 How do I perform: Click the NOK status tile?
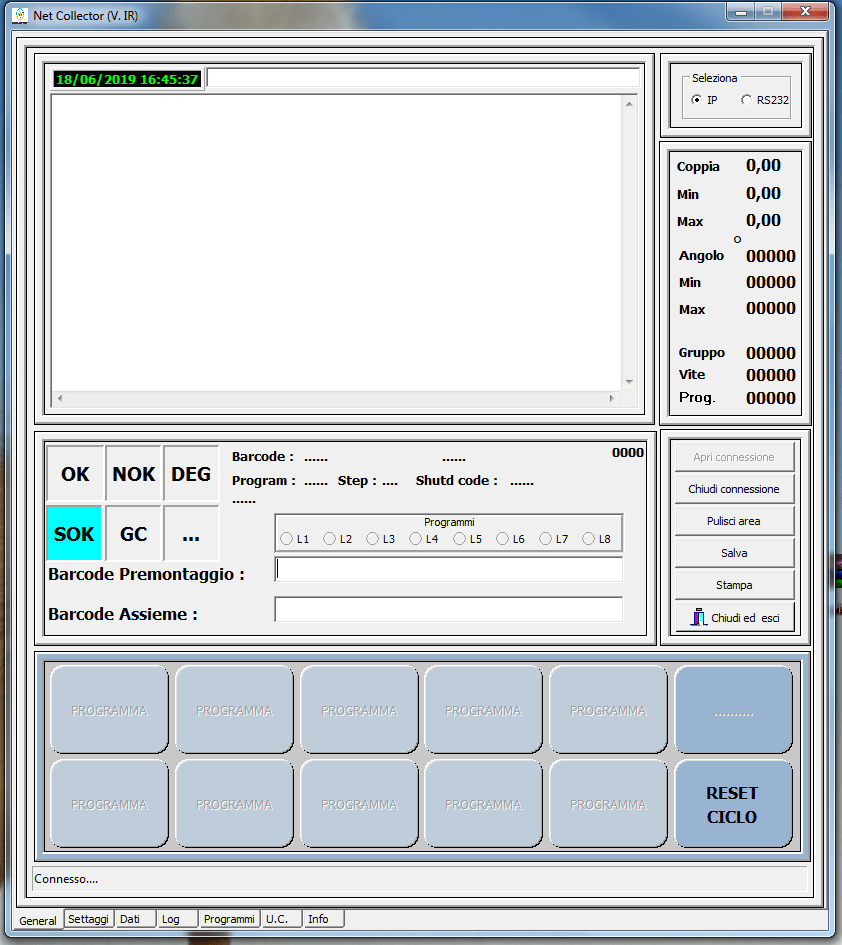pos(134,474)
